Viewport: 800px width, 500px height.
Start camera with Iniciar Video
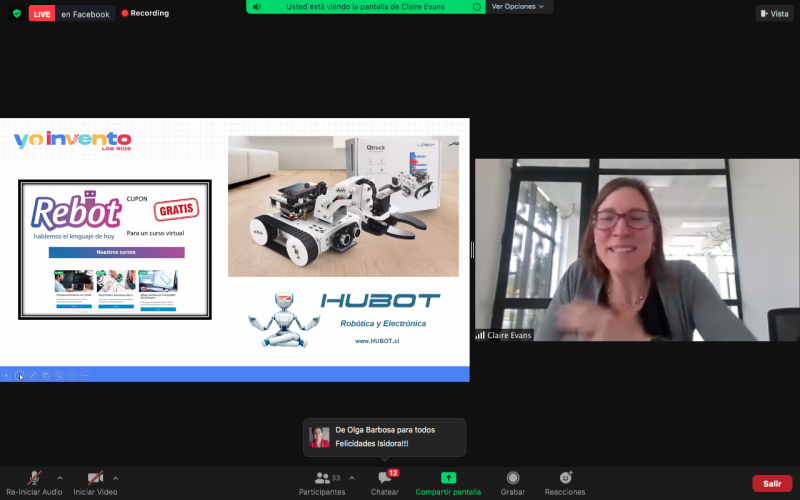[95, 483]
